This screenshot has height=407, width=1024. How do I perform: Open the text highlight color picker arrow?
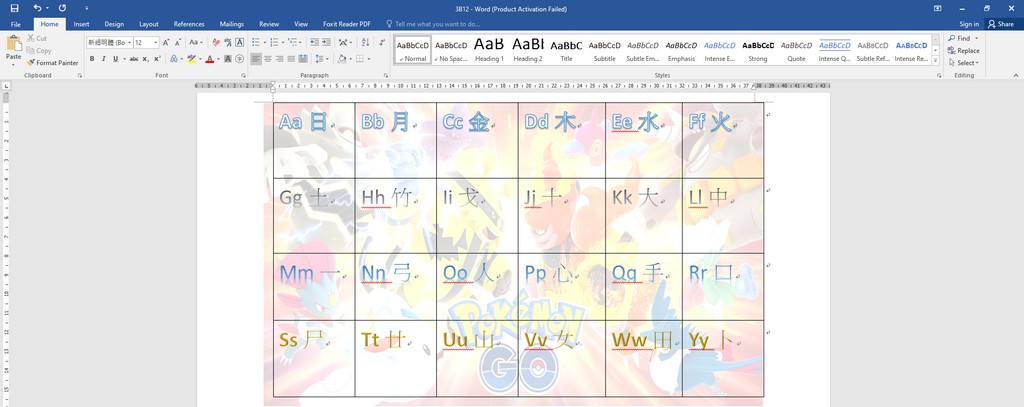click(x=200, y=59)
